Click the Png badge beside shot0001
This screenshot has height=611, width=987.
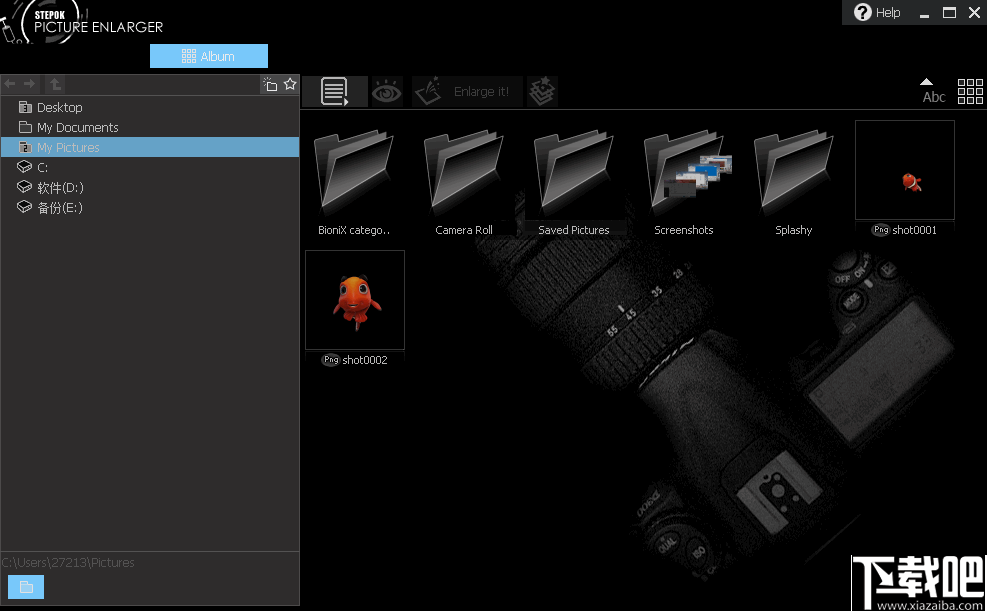click(x=881, y=230)
